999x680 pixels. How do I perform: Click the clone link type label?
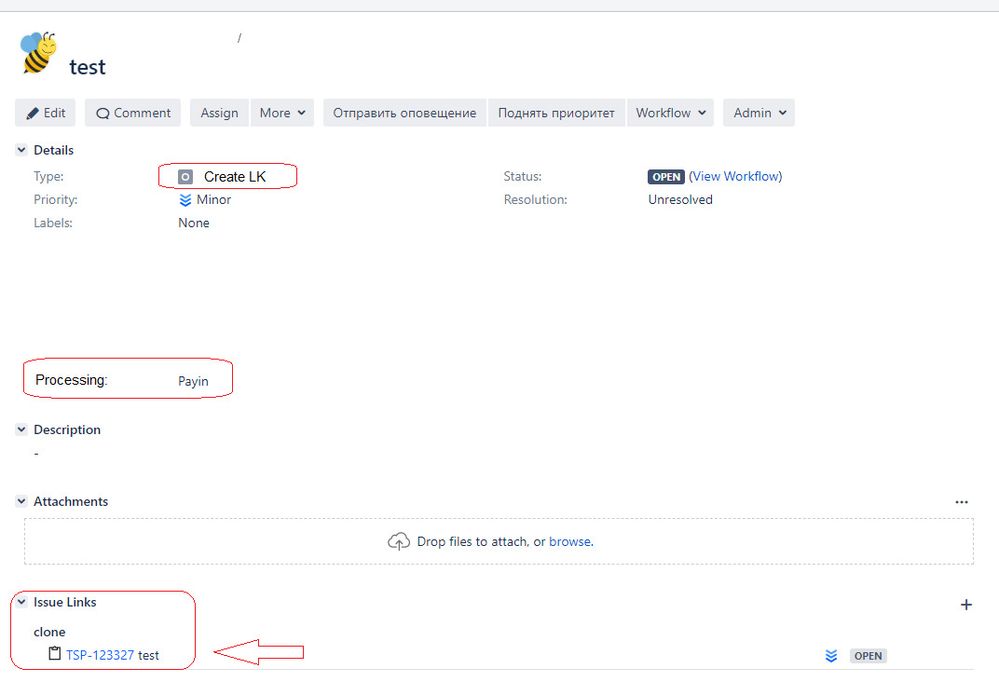click(49, 632)
